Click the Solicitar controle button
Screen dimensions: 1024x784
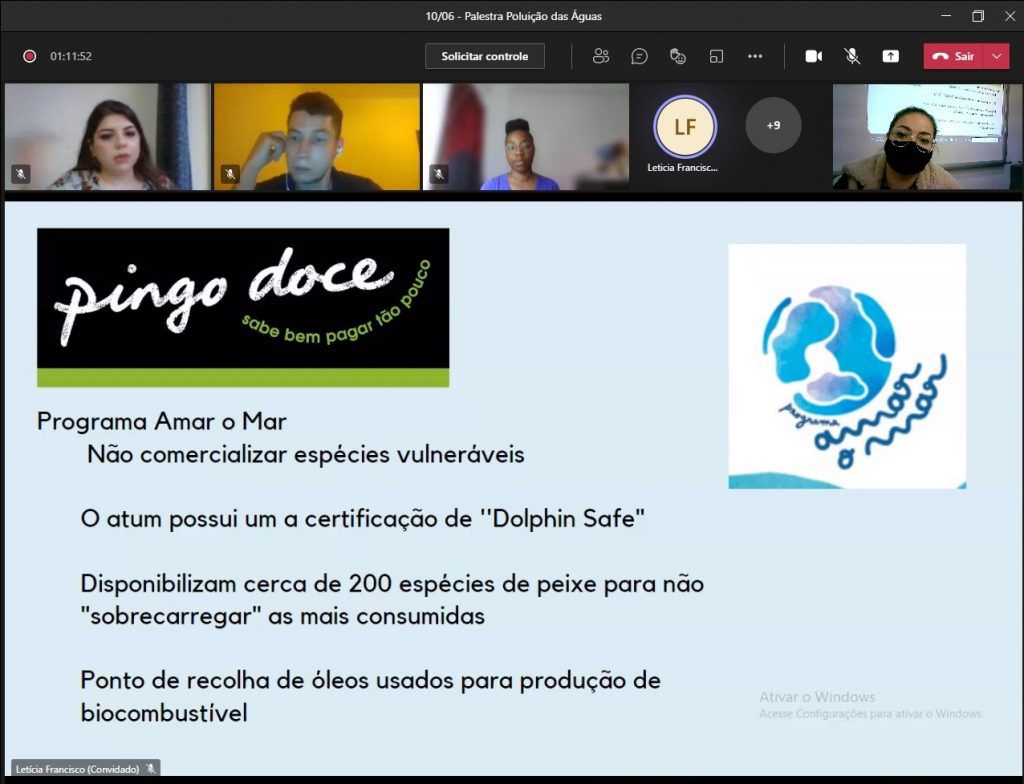tap(485, 56)
